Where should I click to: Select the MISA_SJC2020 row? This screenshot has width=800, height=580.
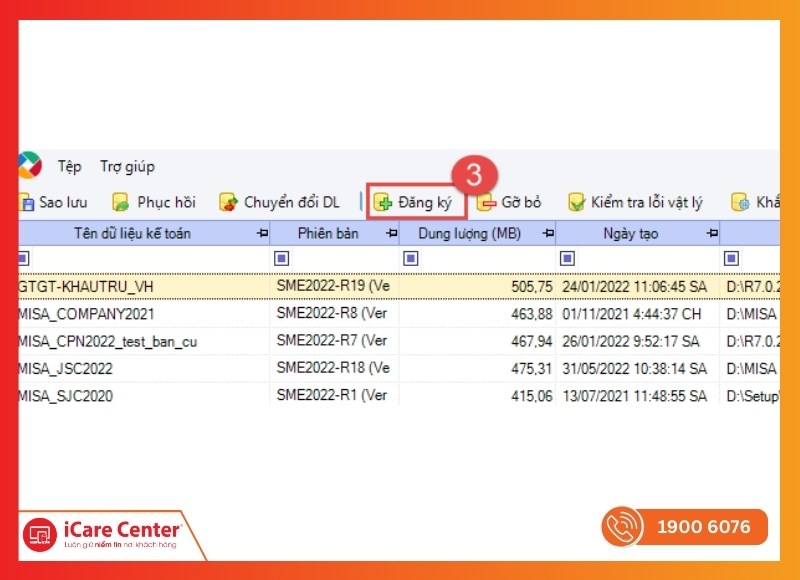pos(399,396)
